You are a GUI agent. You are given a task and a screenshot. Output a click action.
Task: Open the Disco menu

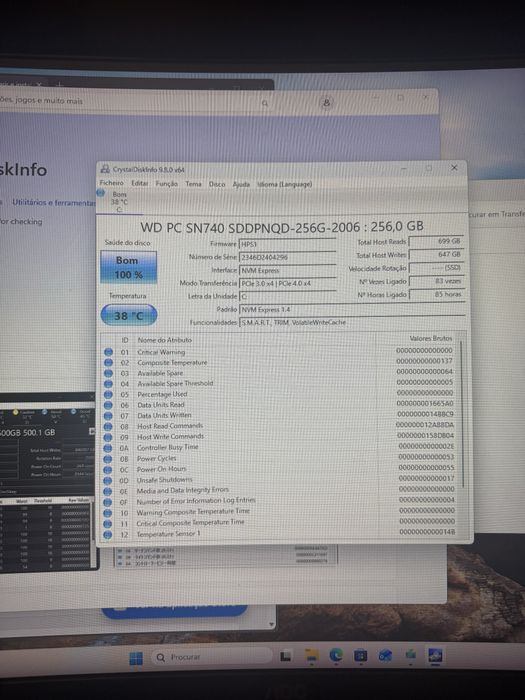217,184
